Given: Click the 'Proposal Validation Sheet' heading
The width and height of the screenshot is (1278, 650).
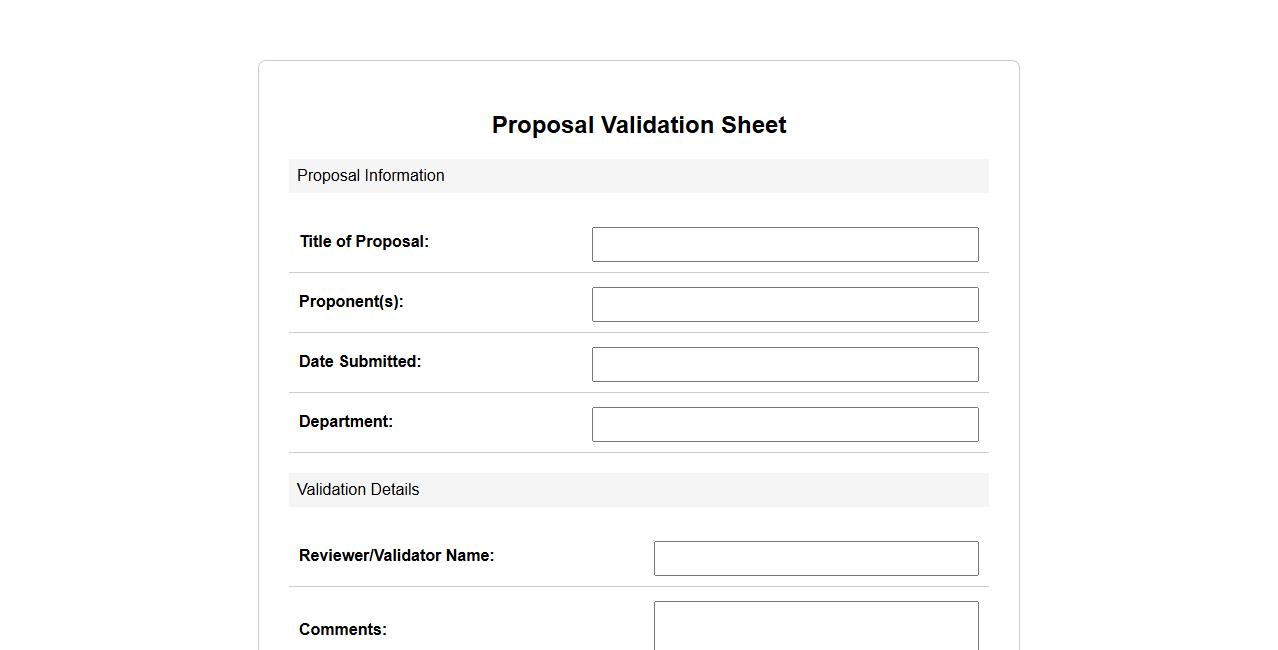Looking at the screenshot, I should click(x=639, y=125).
